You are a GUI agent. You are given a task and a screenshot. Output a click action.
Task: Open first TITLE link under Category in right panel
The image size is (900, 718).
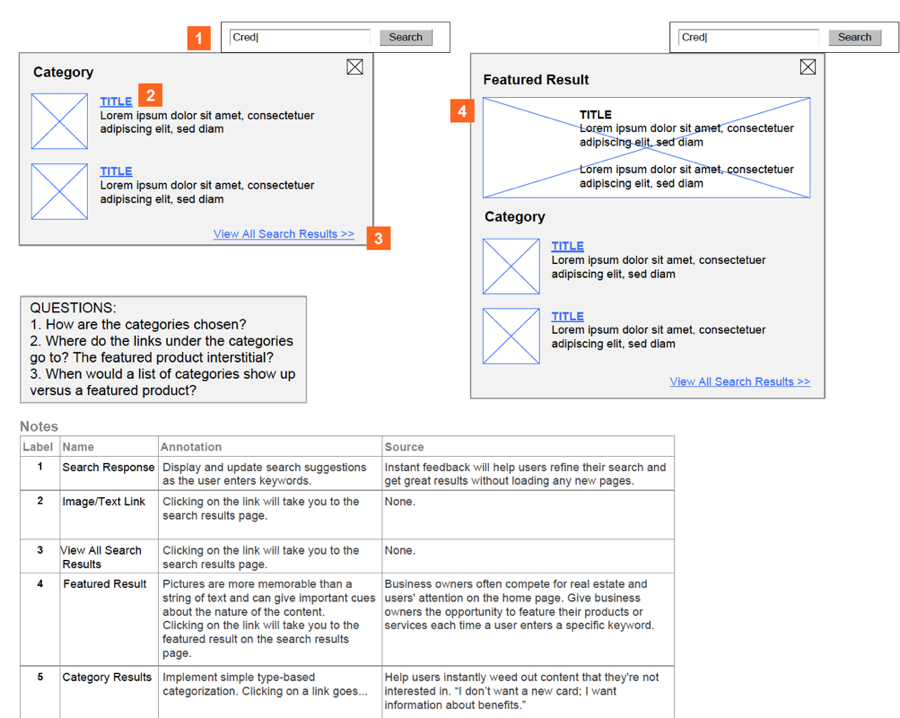[567, 246]
